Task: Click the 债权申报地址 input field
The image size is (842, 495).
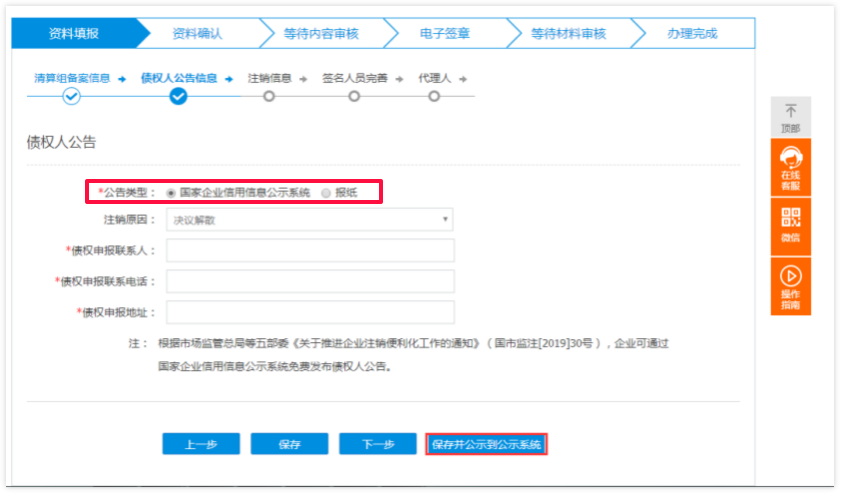Action: 310,312
